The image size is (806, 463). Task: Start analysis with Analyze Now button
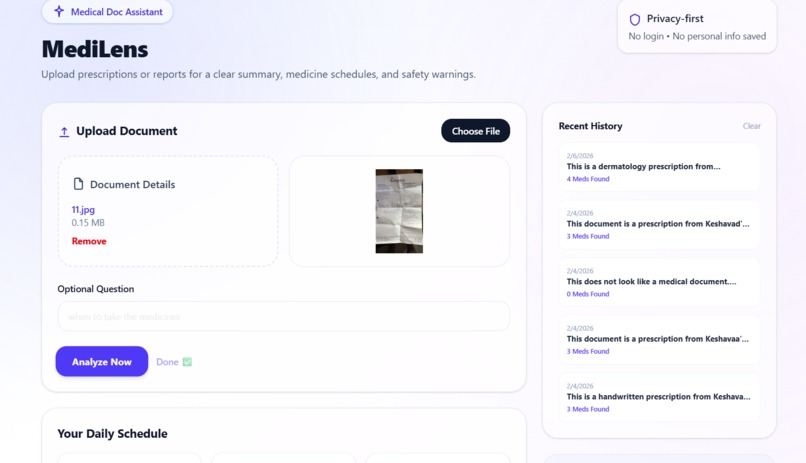(102, 361)
